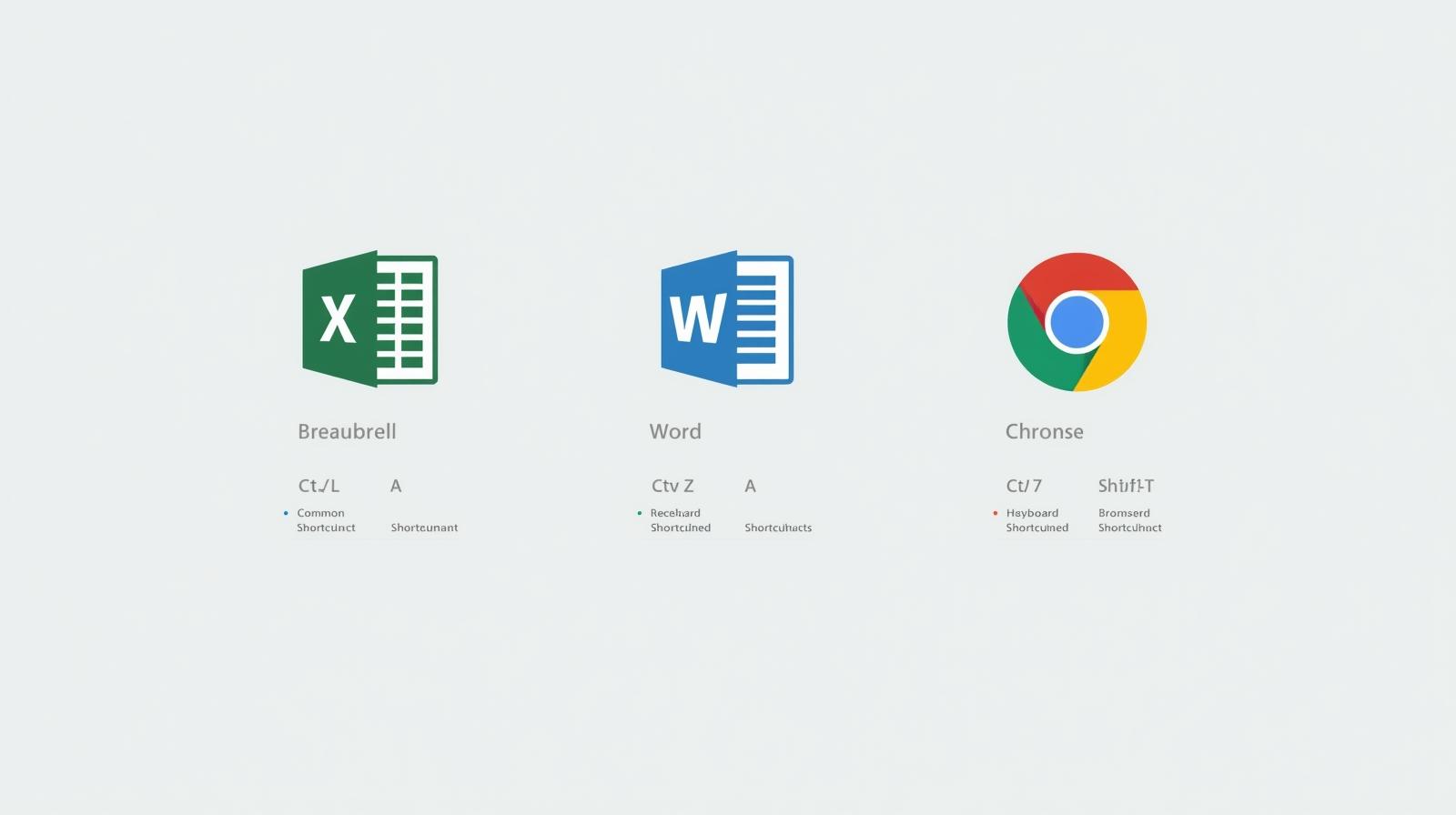
Task: Select the "Breaubrell" label under Excel
Action: [x=347, y=431]
